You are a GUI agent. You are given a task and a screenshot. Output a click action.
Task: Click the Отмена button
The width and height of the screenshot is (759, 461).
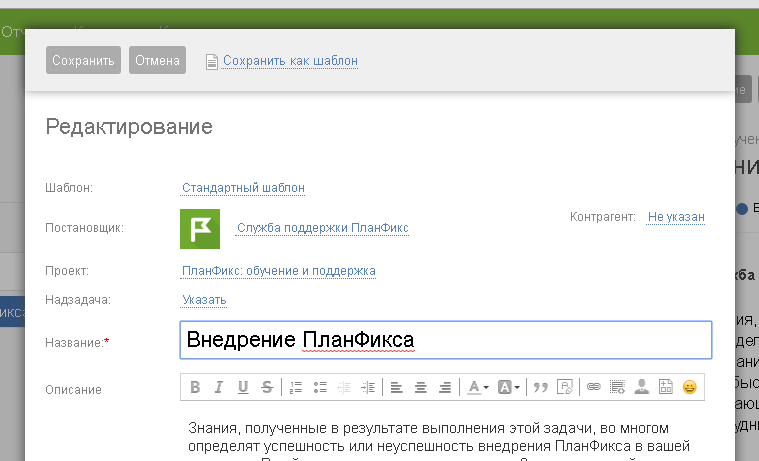(157, 60)
